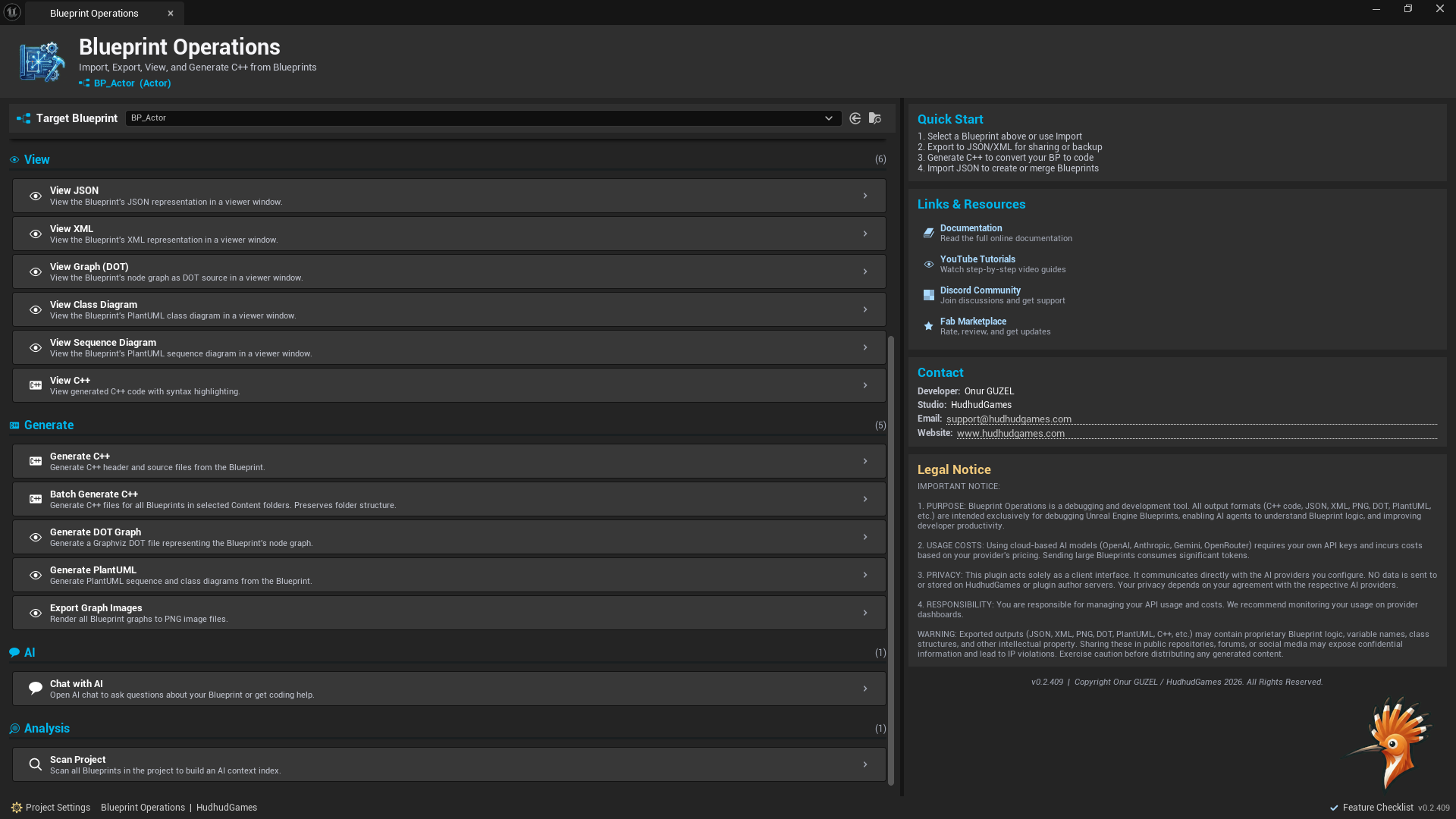This screenshot has height=819, width=1456.
Task: Click the hoopoe bird mascot image
Action: click(1392, 743)
